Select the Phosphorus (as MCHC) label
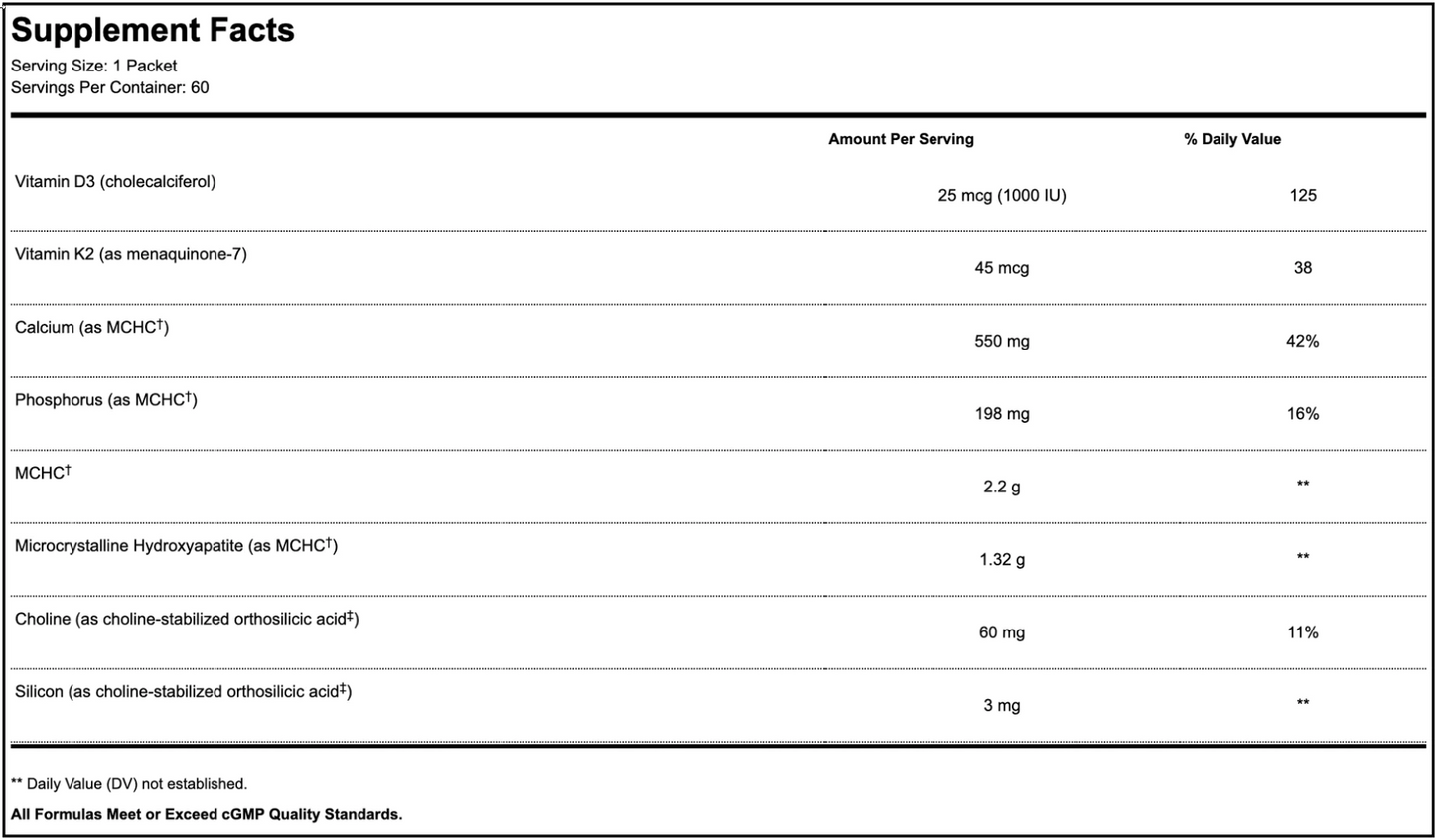The width and height of the screenshot is (1435, 840). 105,400
